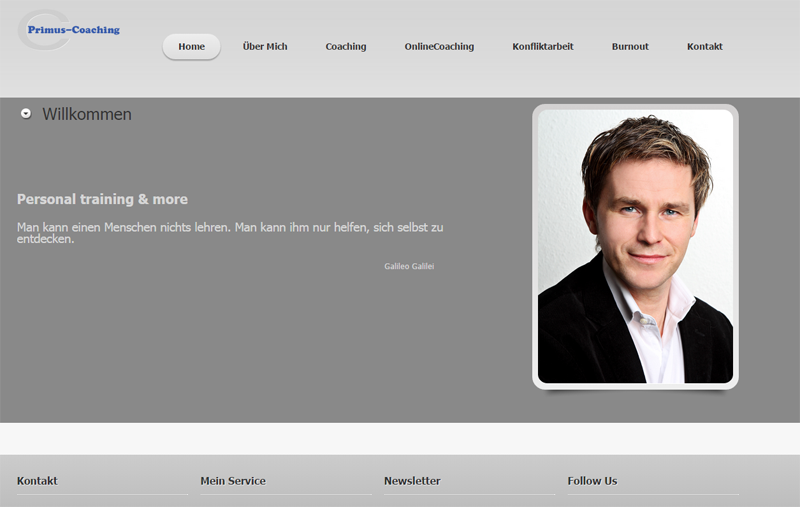Click the Mein Service footer heading
800x507 pixels.
coord(233,481)
